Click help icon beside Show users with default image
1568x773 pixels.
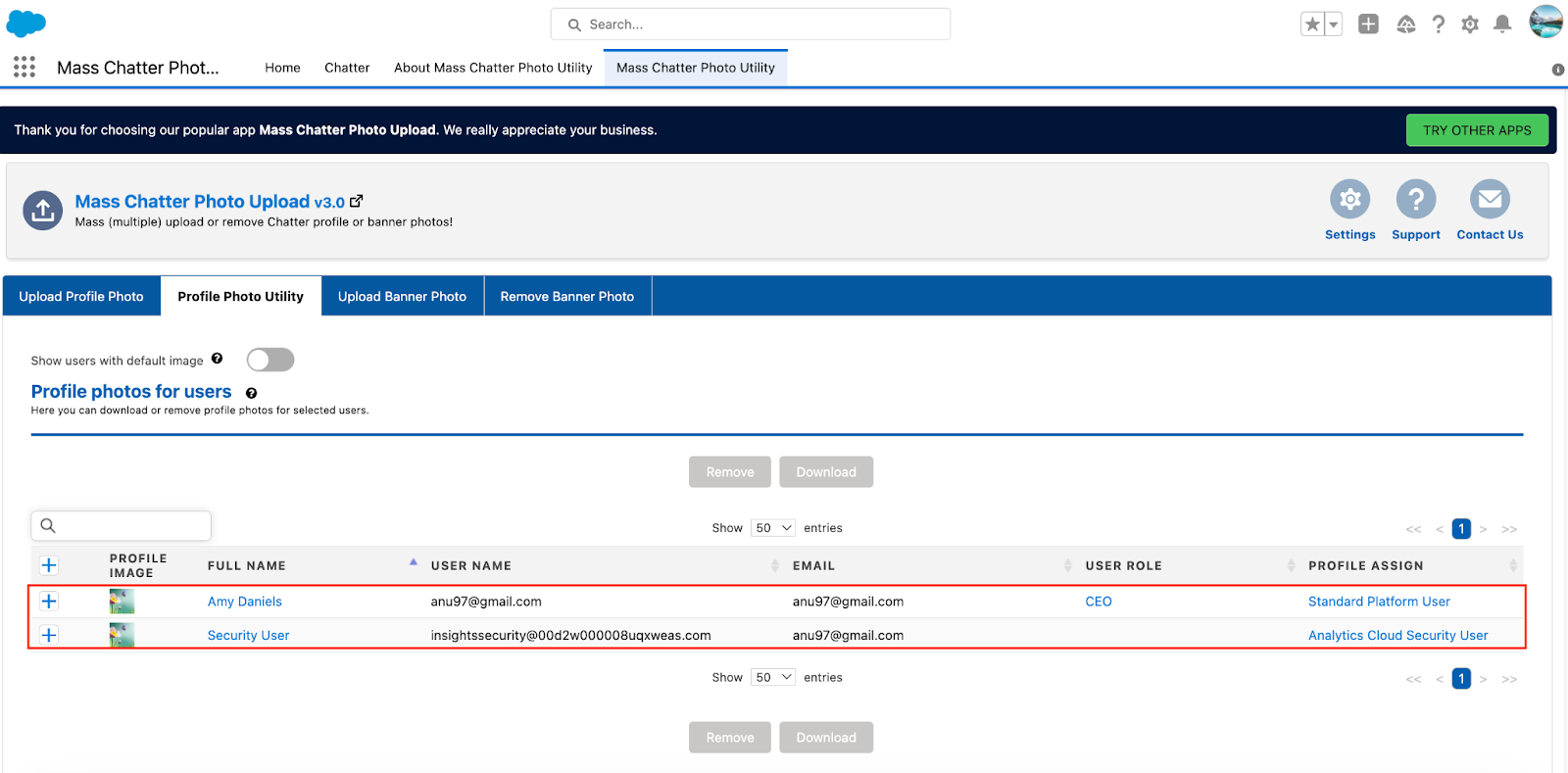218,359
